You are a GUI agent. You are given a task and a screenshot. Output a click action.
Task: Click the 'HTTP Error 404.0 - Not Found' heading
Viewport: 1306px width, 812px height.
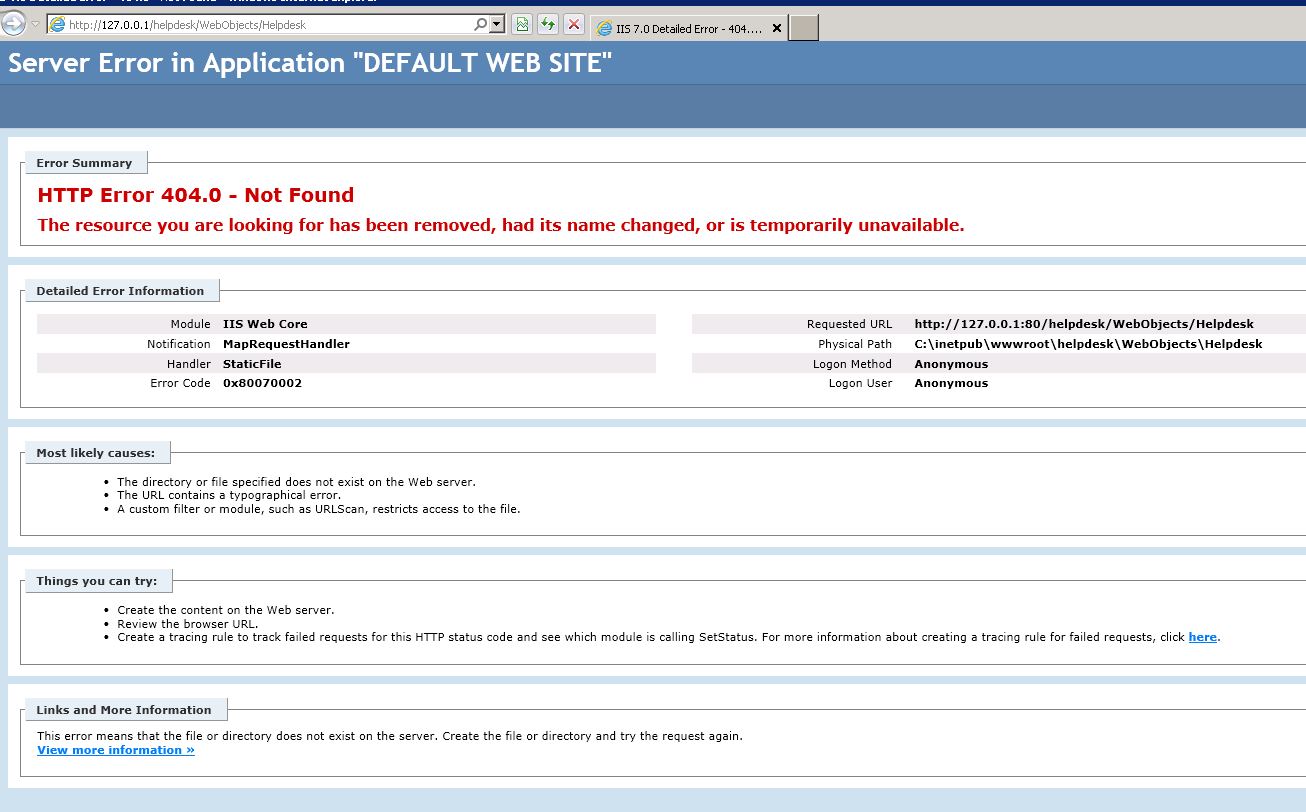[x=196, y=195]
